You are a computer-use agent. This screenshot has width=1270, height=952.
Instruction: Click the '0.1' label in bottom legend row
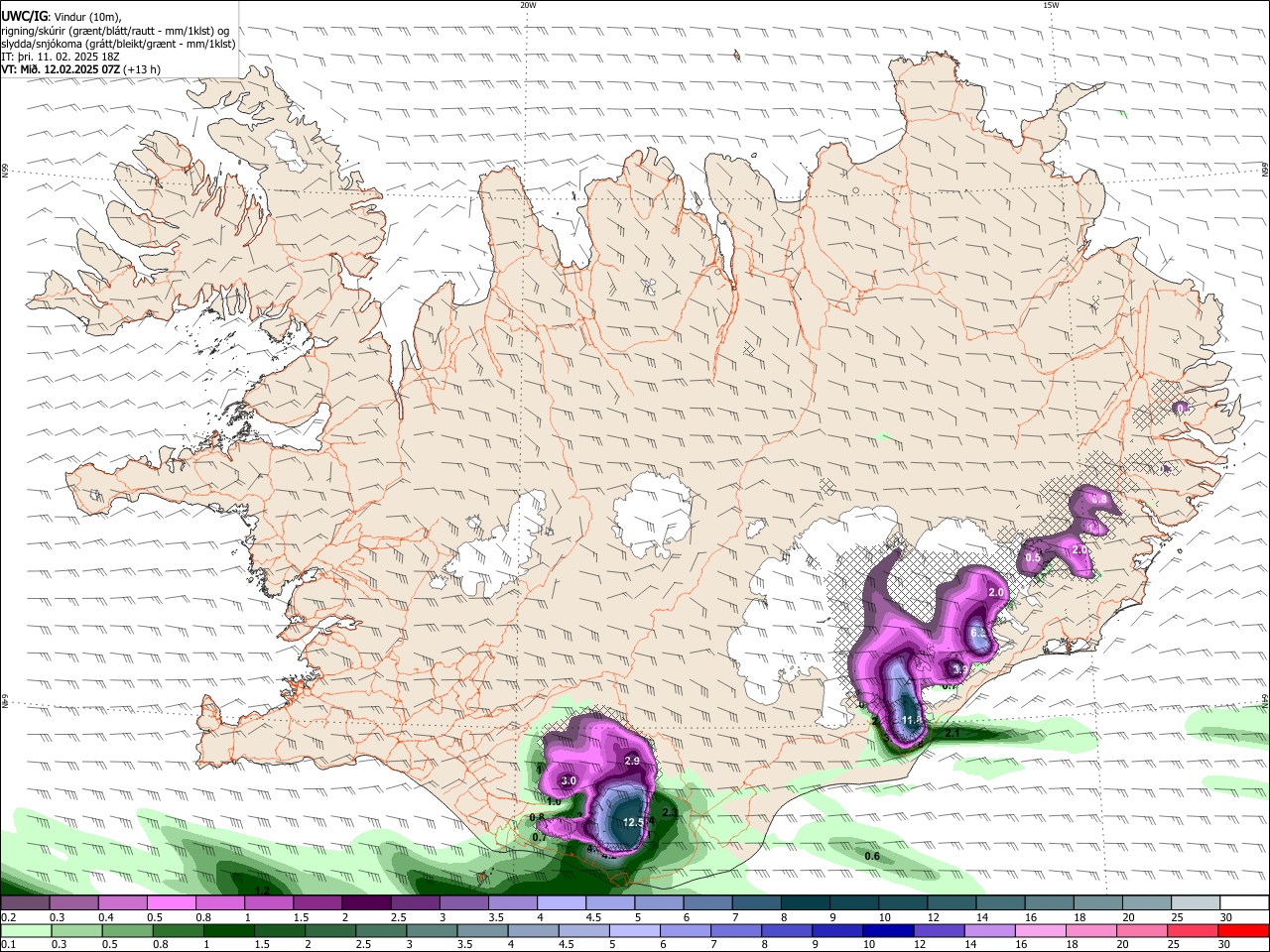pyautogui.click(x=8, y=945)
